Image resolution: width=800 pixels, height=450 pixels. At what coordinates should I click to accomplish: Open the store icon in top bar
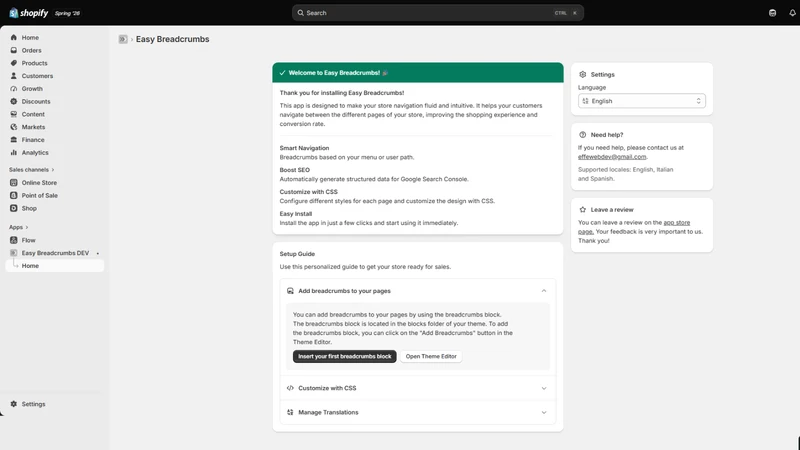coord(772,13)
